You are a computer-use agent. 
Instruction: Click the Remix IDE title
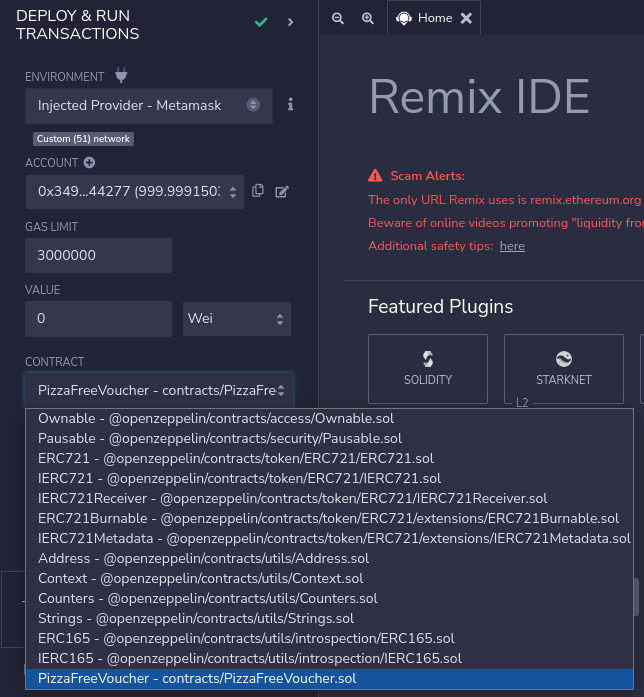pos(479,96)
